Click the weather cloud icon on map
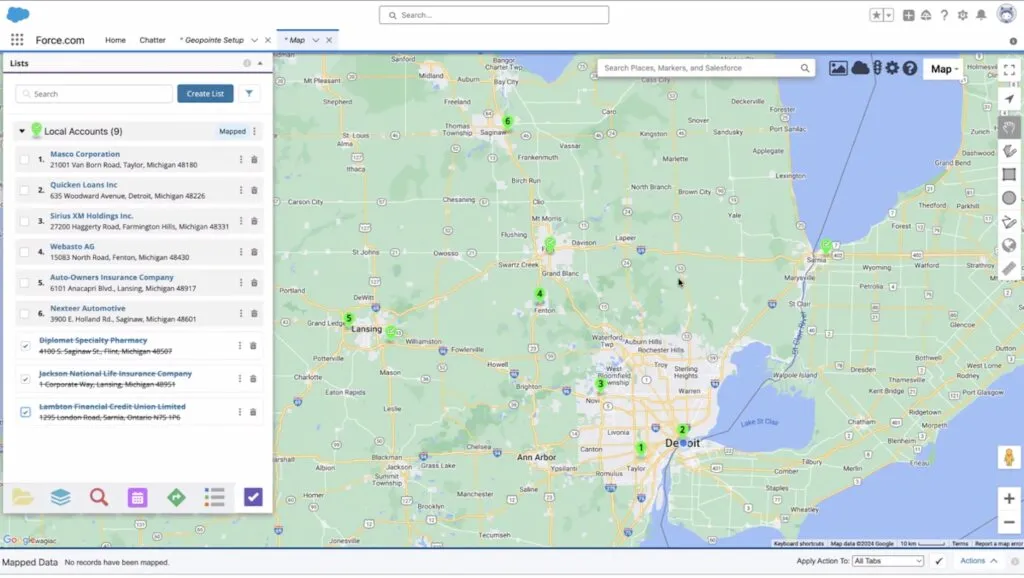This screenshot has width=1024, height=578. tap(860, 68)
